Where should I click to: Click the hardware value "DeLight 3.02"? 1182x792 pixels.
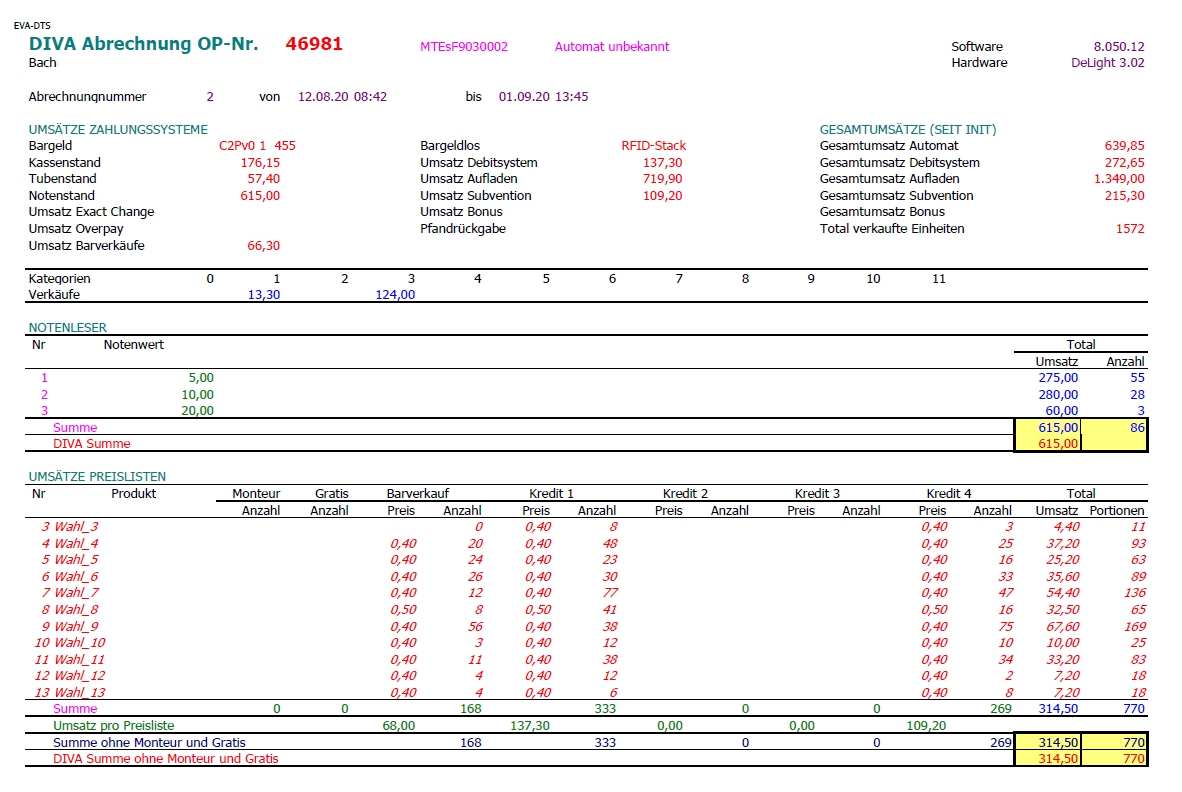1107,63
